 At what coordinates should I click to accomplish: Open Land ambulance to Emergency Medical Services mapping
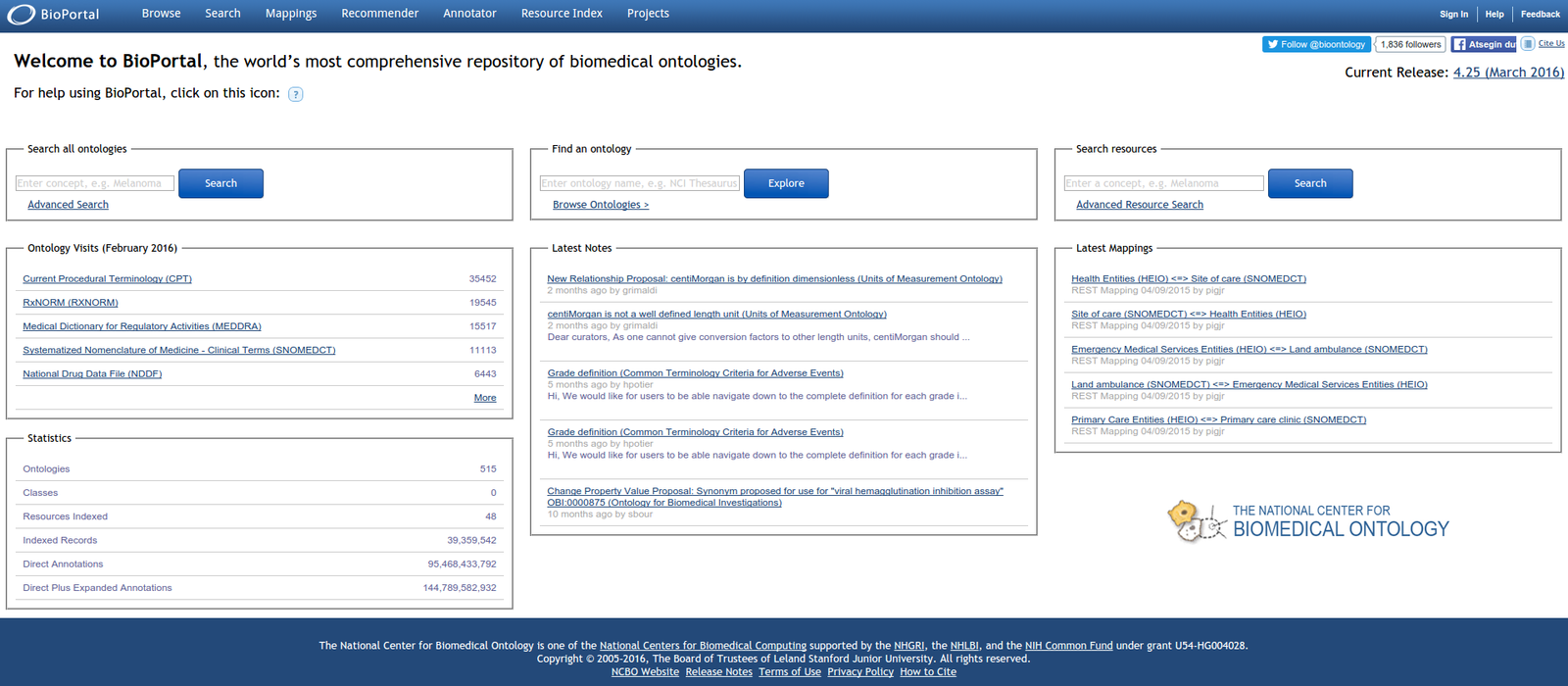click(1249, 385)
